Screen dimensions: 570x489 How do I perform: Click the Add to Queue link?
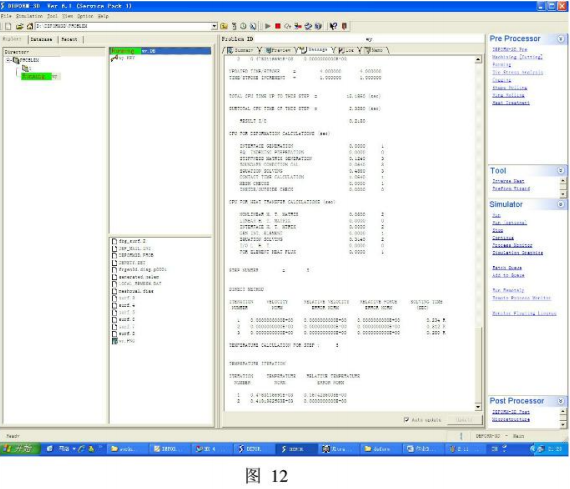(x=508, y=276)
